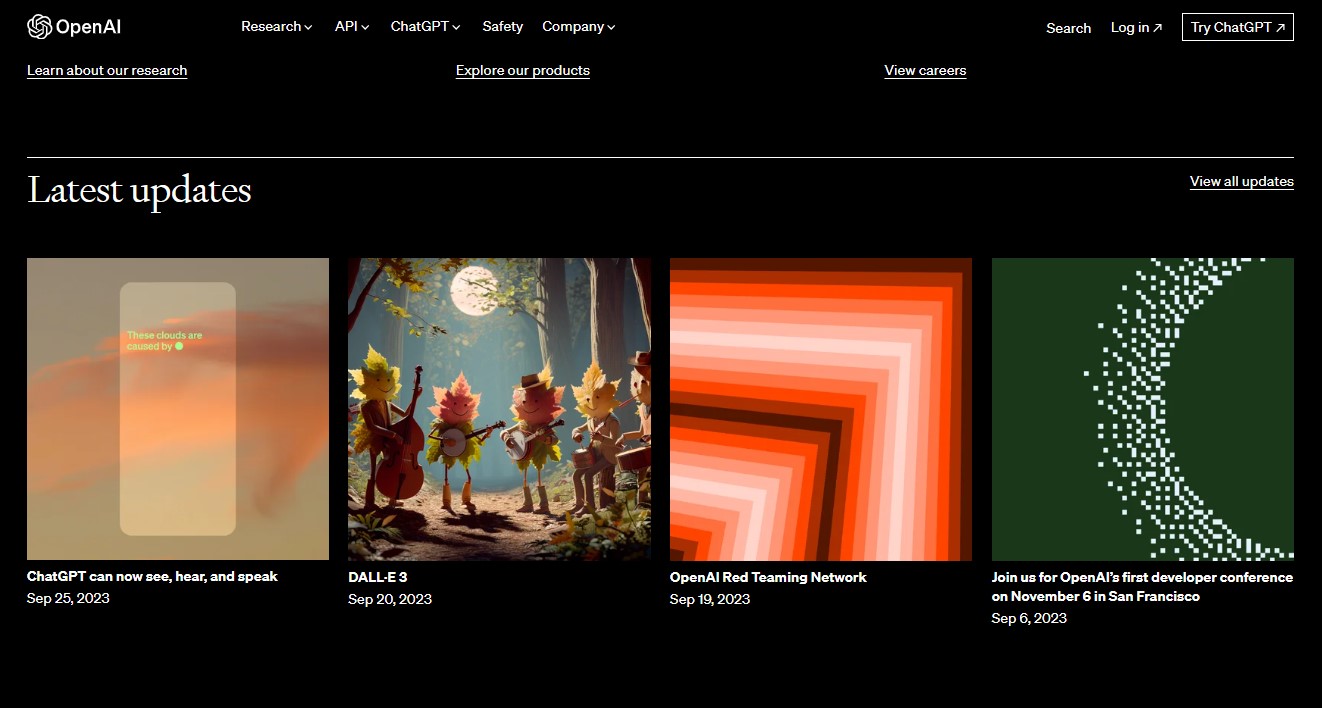Viewport: 1322px width, 708px height.
Task: Click the 'DALL·E 3' article title
Action: pos(378,577)
